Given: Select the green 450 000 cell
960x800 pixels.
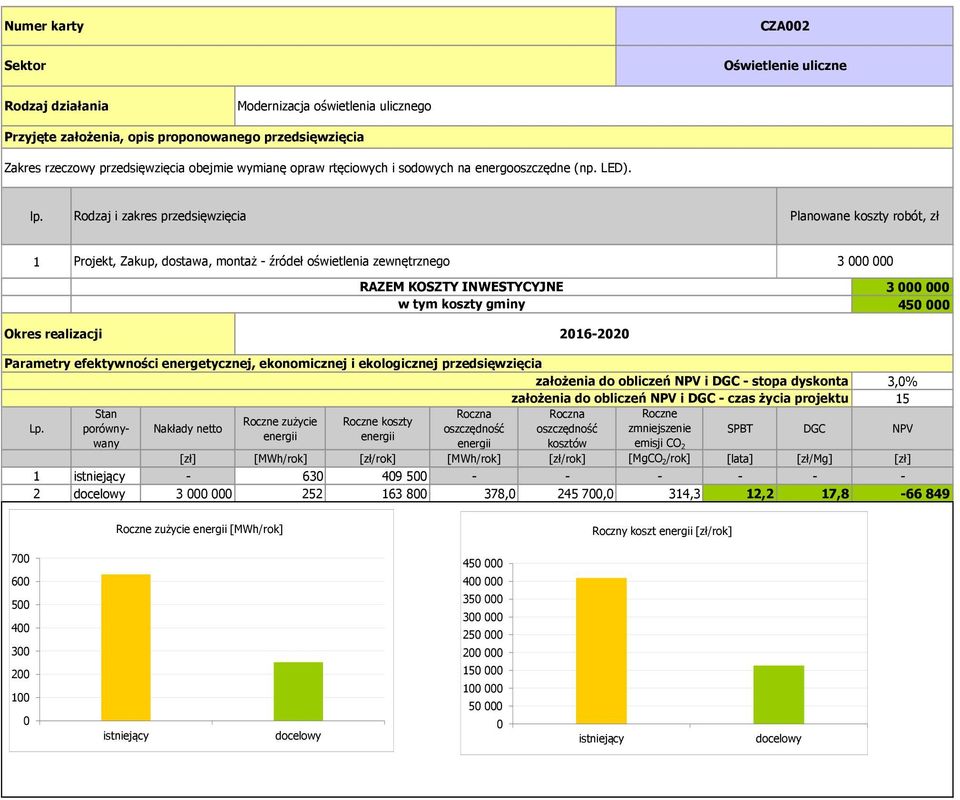Looking at the screenshot, I should pyautogui.click(x=902, y=304).
